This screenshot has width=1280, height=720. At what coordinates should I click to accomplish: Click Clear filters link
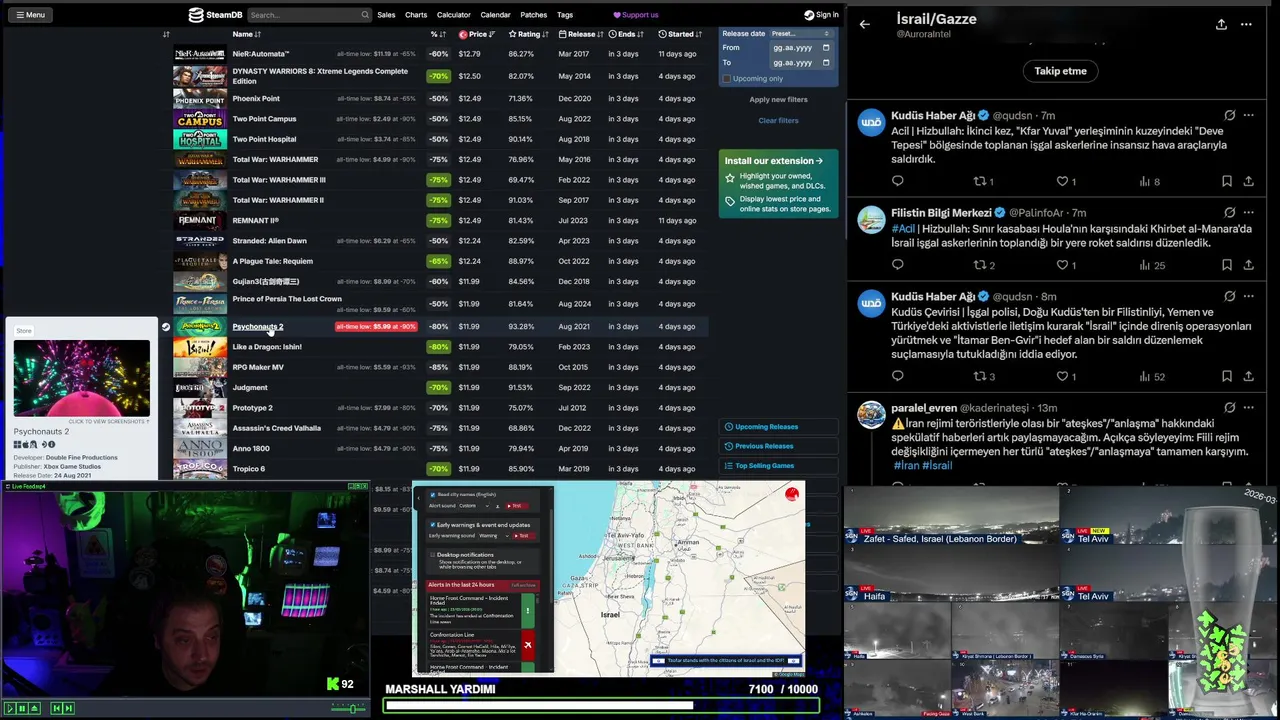tap(778, 120)
